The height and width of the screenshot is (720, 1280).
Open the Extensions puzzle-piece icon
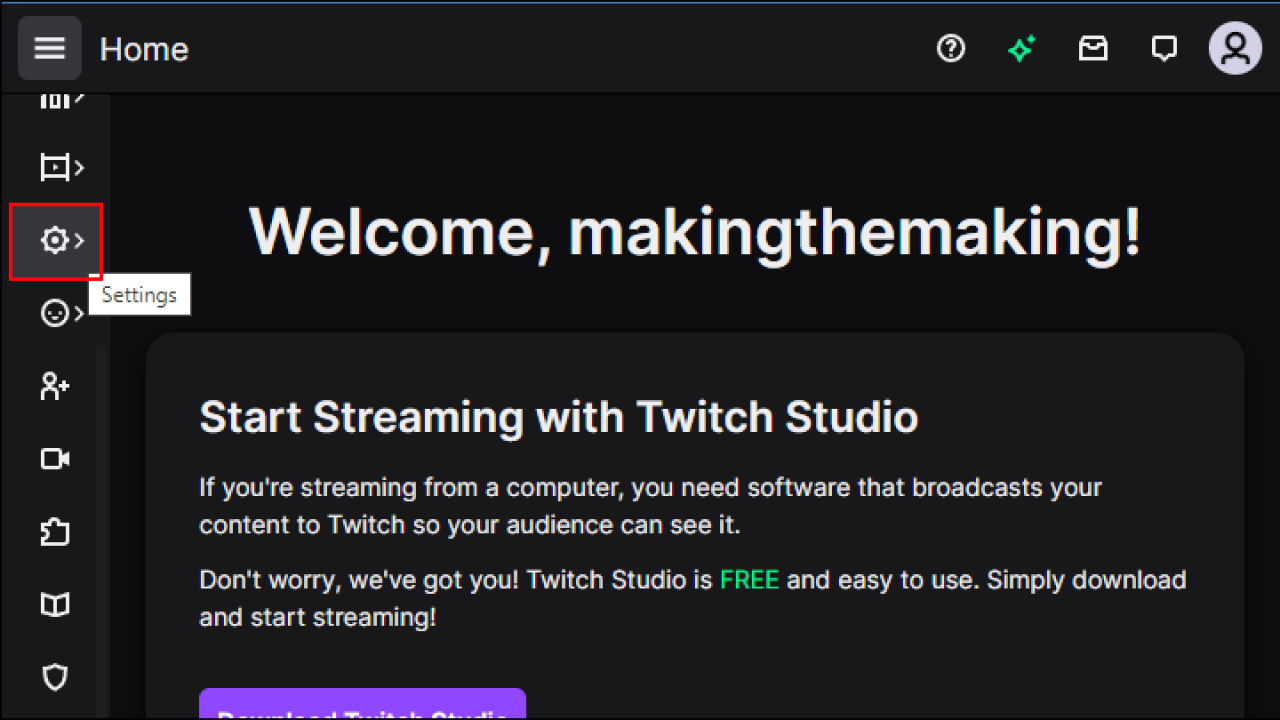54,532
